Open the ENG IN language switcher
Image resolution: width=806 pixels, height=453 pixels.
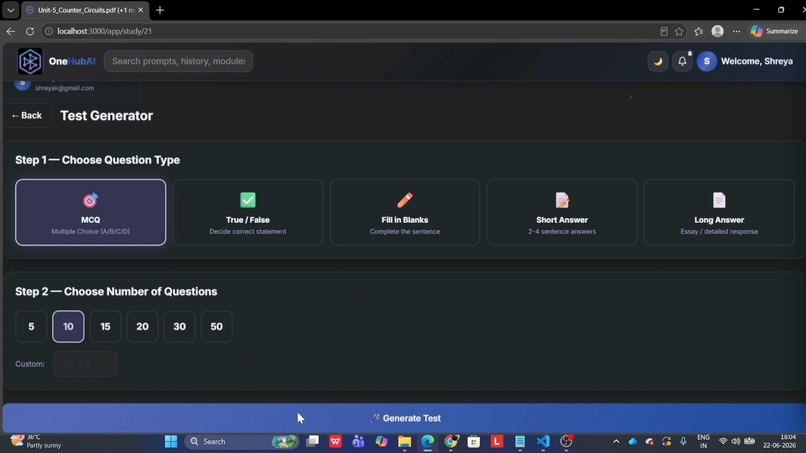pos(703,441)
